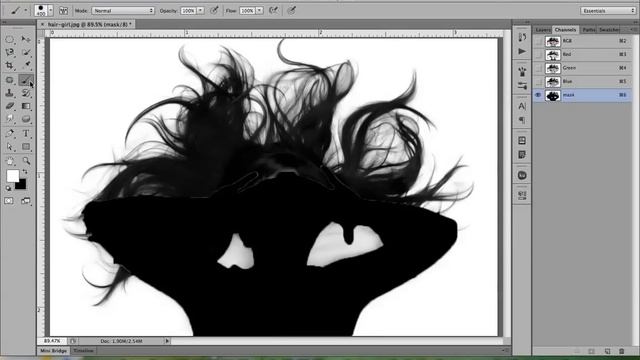Select the Healing Brush tool

point(9,80)
